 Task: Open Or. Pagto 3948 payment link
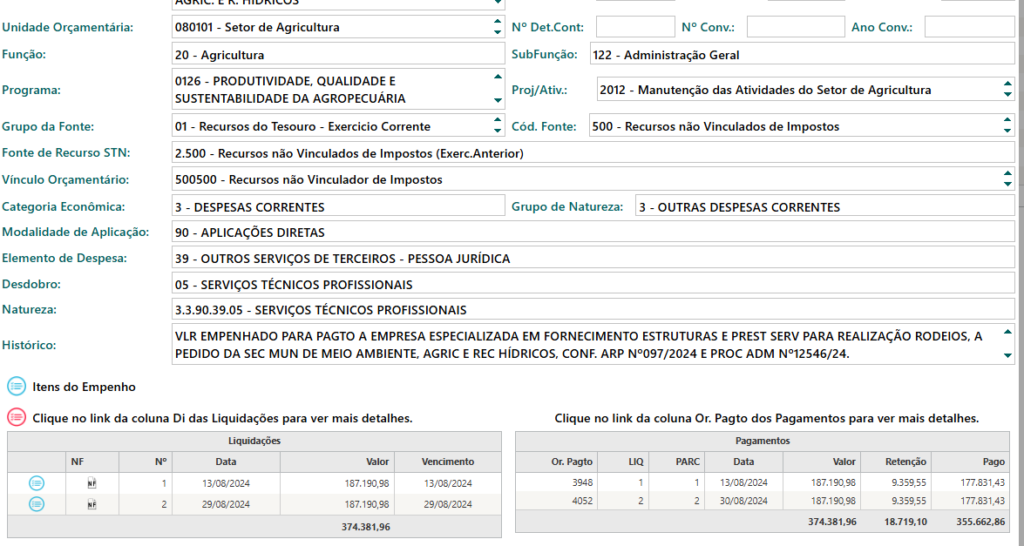582,482
